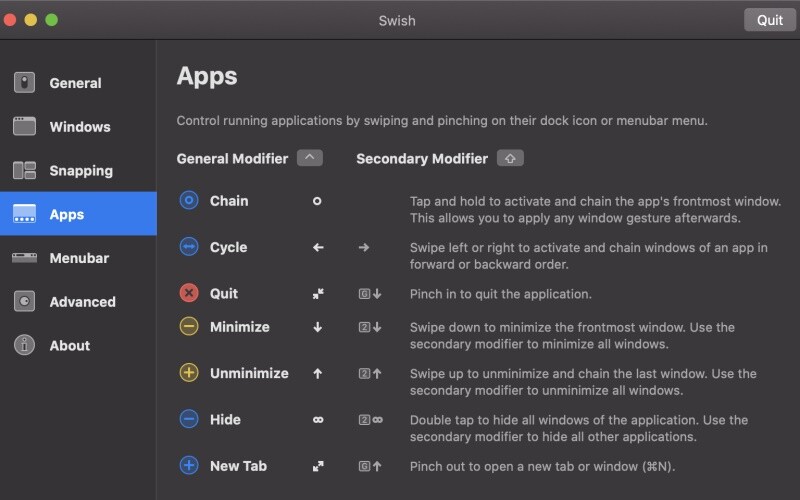Viewport: 800px width, 500px height.
Task: Click the "Minimize" action label
Action: click(x=240, y=327)
